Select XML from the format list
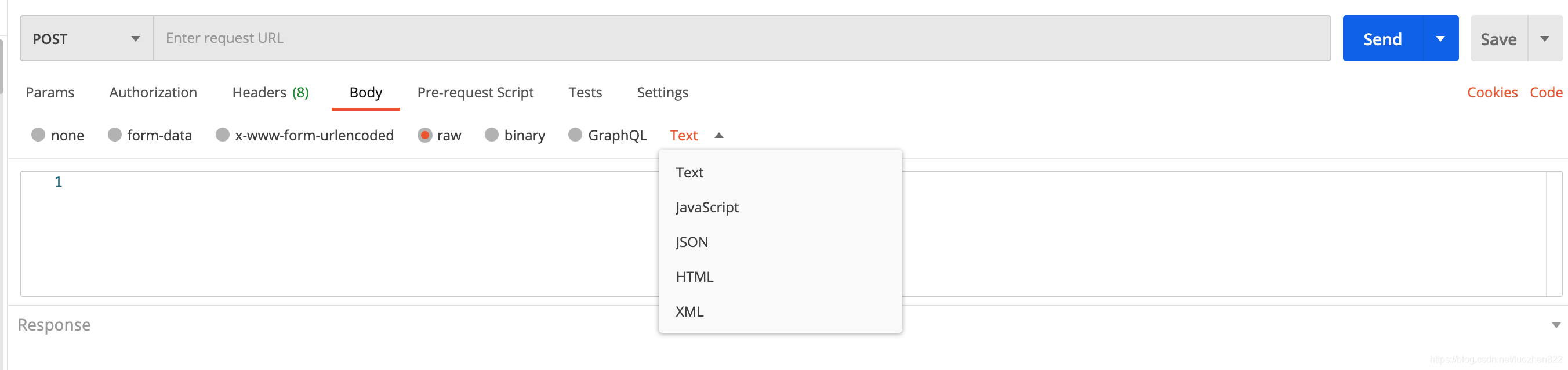 pyautogui.click(x=689, y=311)
